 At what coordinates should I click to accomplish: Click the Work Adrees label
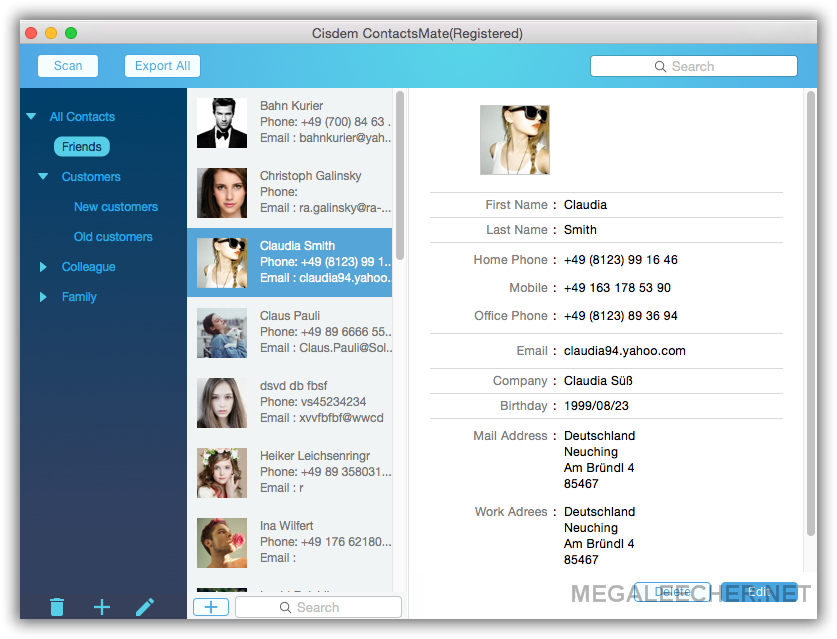511,512
